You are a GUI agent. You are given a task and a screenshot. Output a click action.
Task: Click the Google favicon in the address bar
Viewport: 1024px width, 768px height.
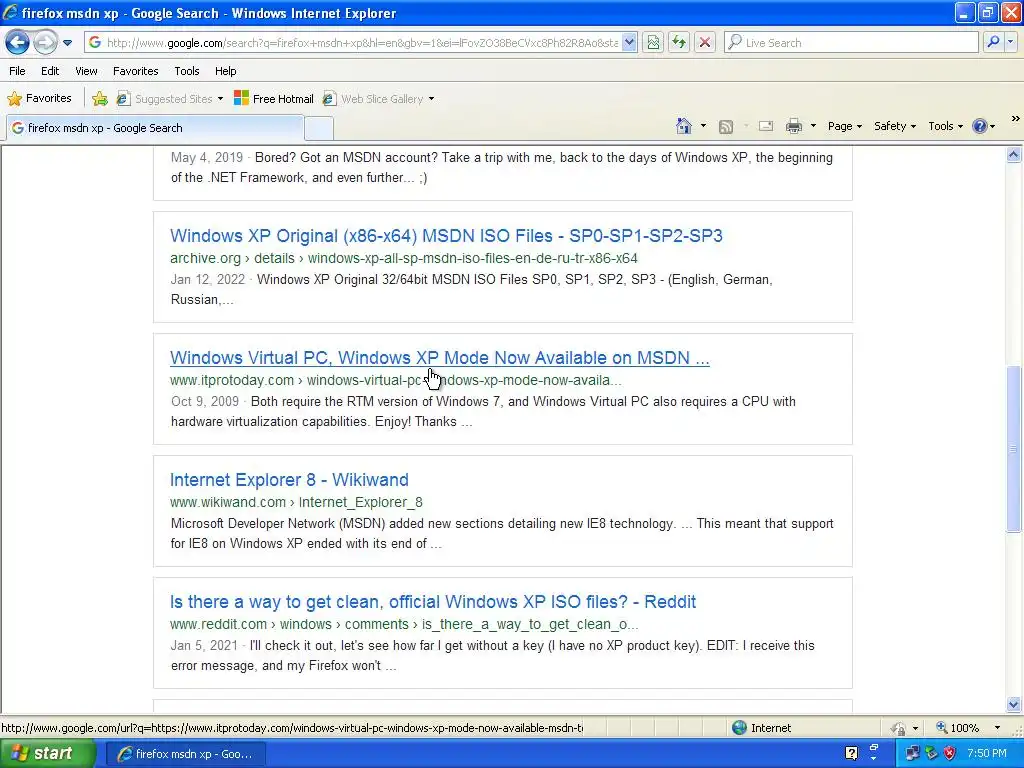coord(95,42)
